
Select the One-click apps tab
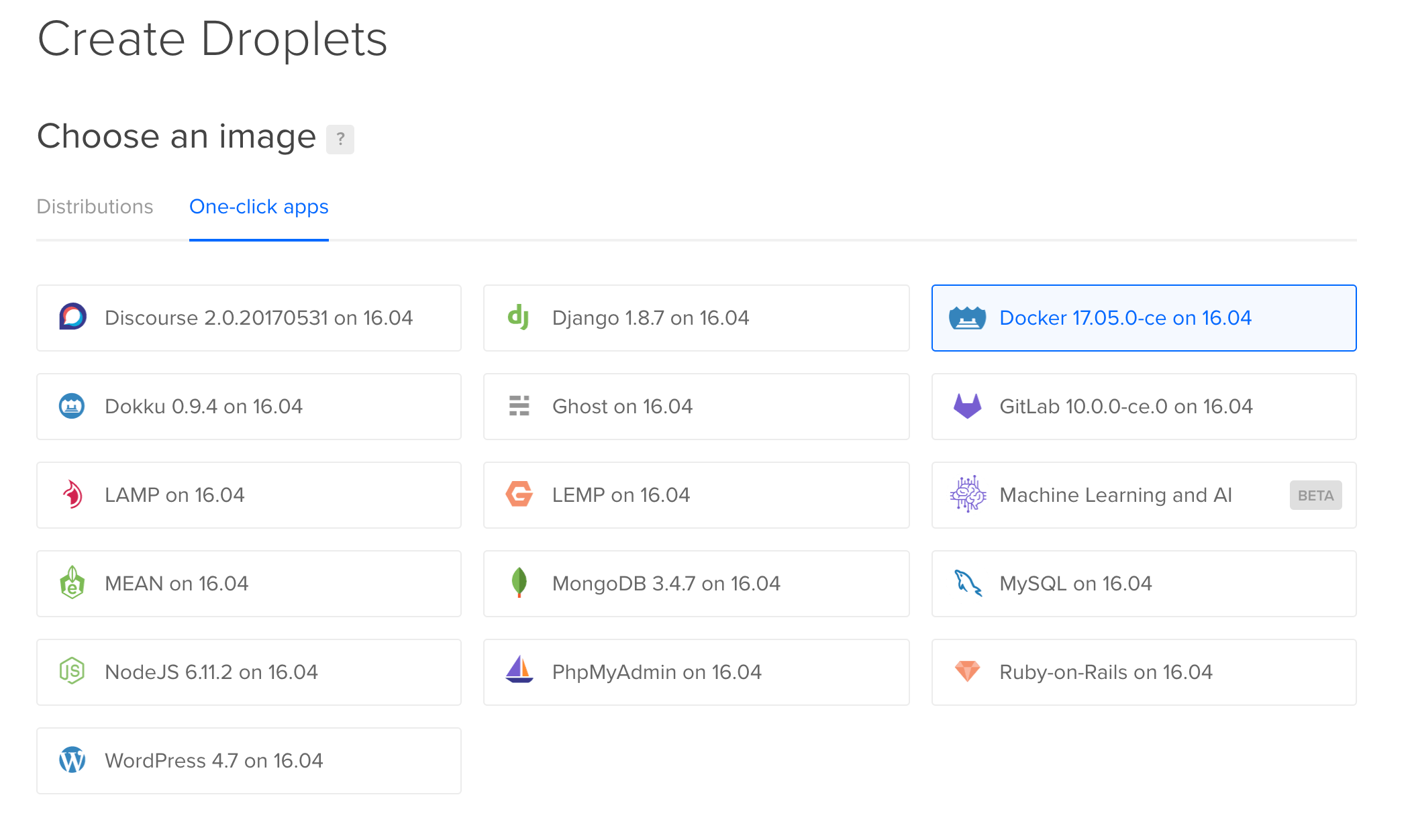tap(258, 207)
